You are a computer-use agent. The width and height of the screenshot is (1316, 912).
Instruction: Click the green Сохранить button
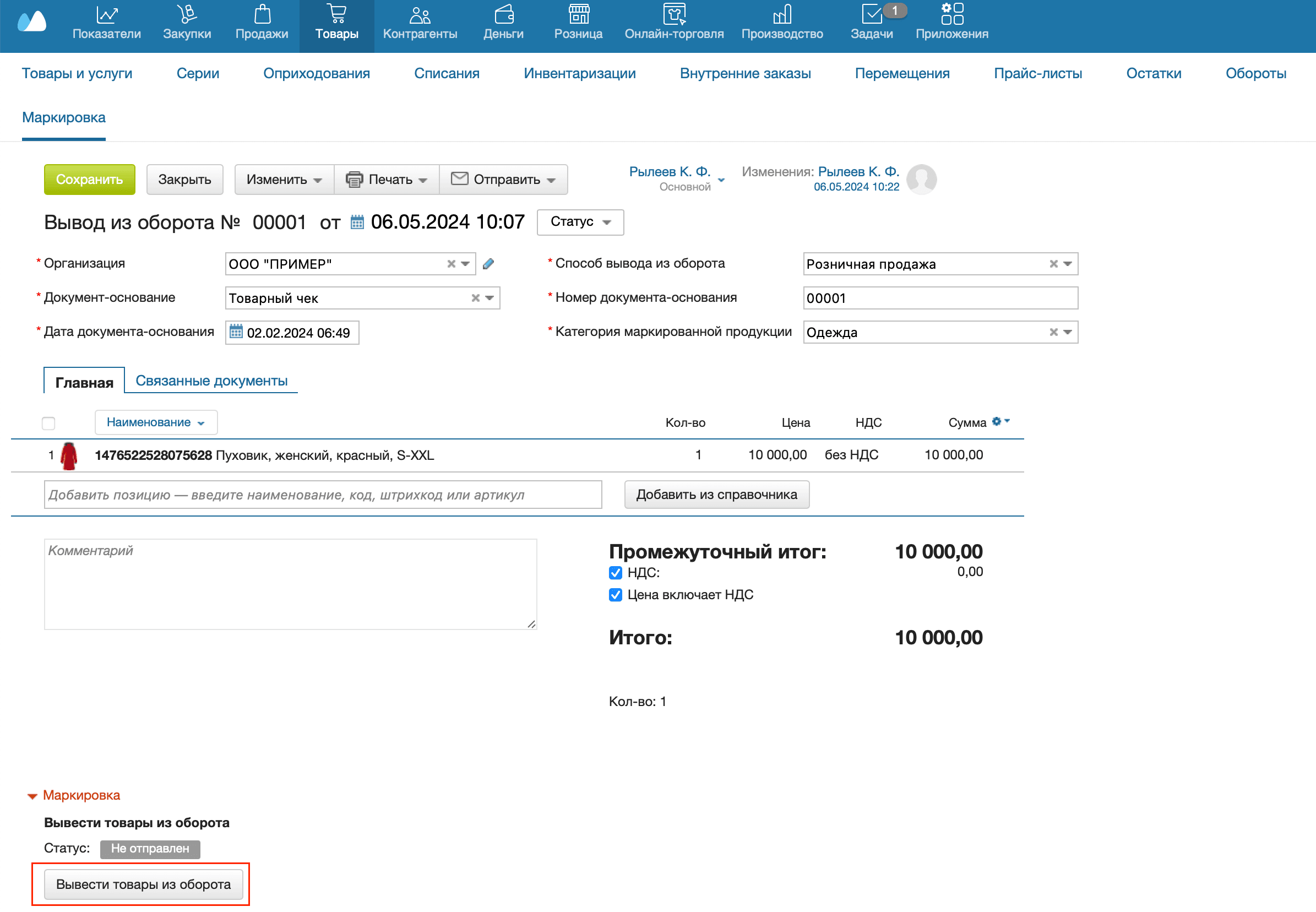[90, 180]
